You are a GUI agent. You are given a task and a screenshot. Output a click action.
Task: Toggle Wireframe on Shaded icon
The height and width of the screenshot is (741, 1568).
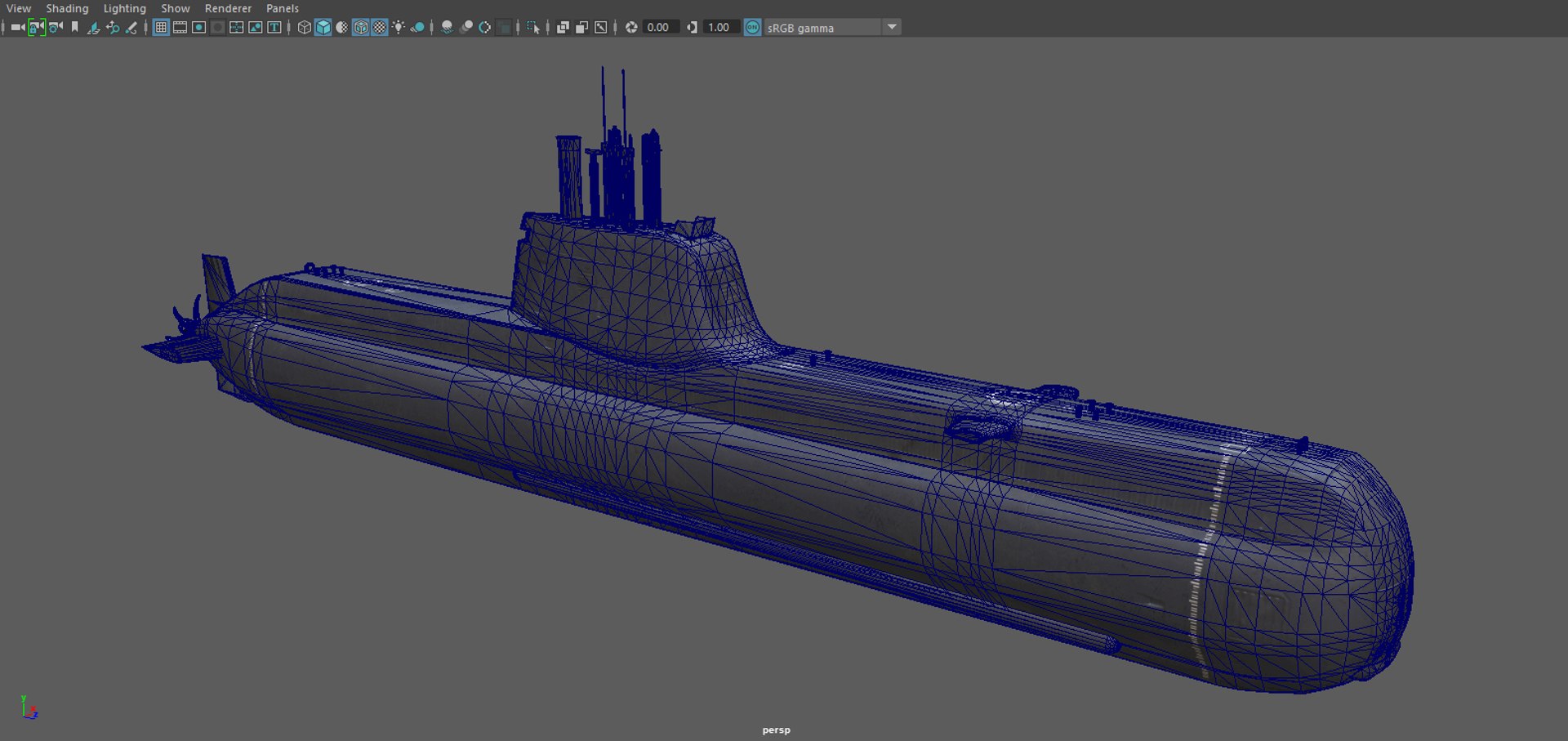(361, 27)
